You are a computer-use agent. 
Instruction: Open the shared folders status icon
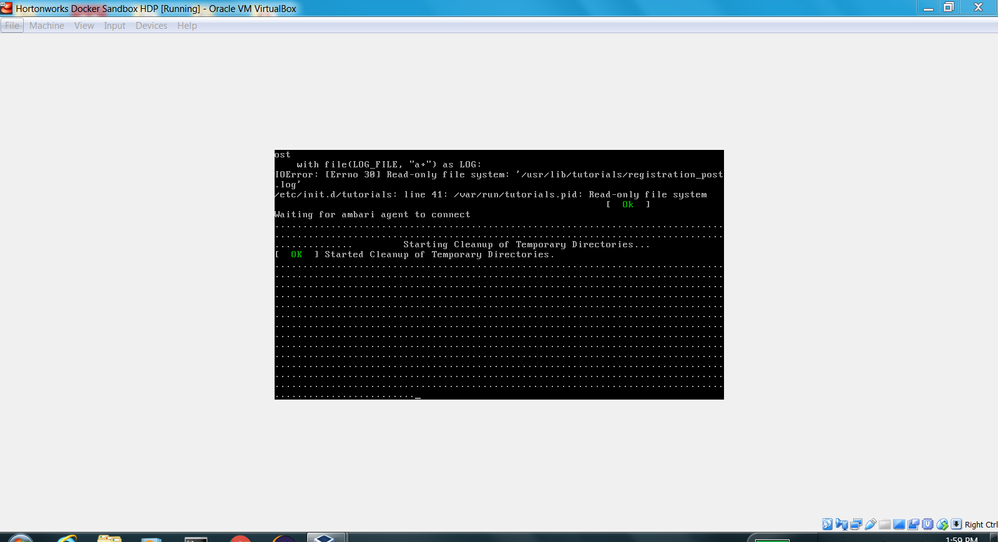point(885,524)
